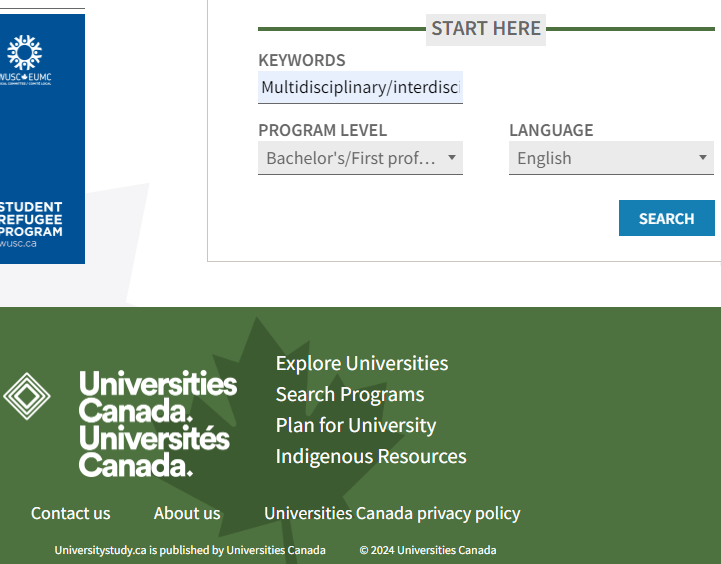Click the blue SEARCH button
Viewport: 721px width, 564px height.
[x=667, y=218]
